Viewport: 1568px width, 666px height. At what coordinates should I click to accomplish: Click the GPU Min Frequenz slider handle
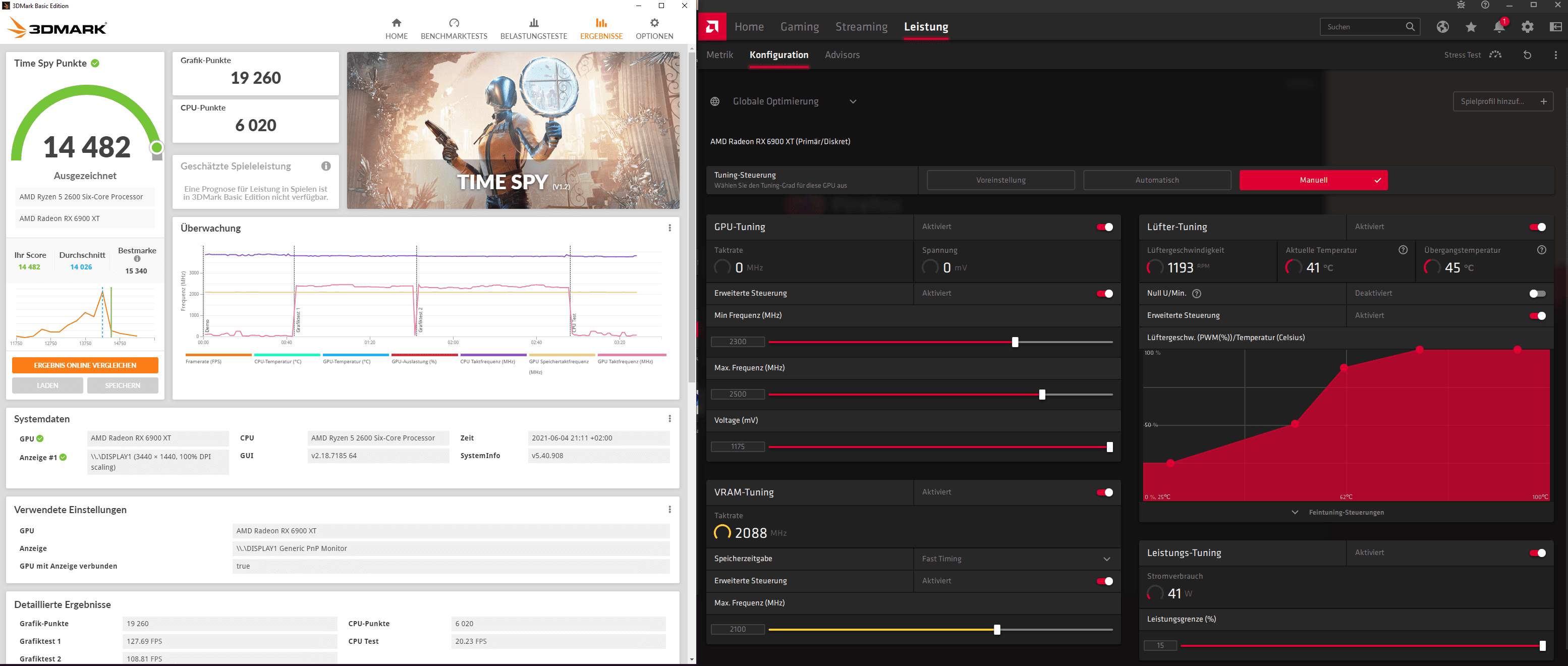pos(1015,342)
